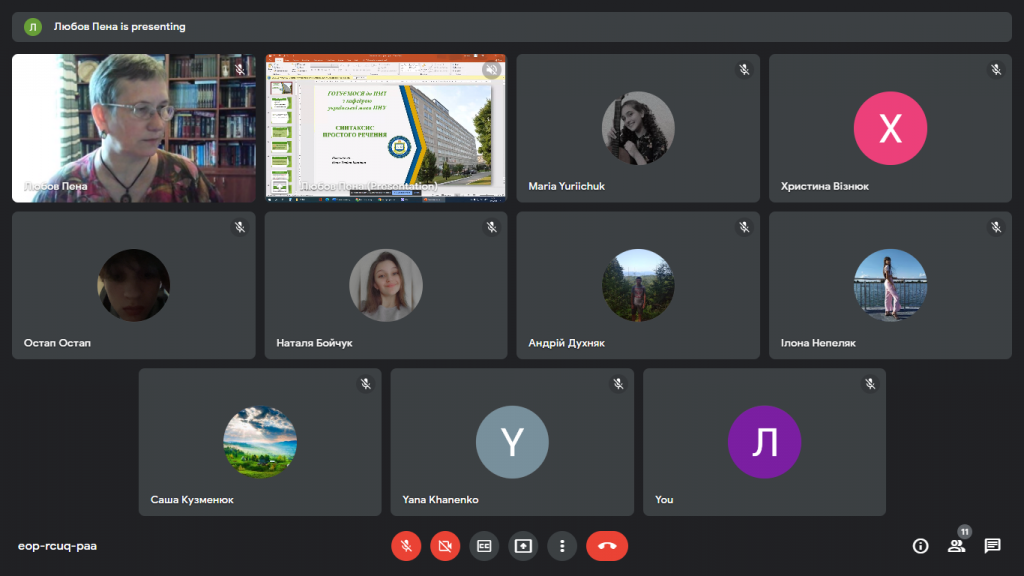Viewport: 1024px width, 576px height.
Task: Click the 'Любов Пена is presenting' banner
Action: point(512,27)
